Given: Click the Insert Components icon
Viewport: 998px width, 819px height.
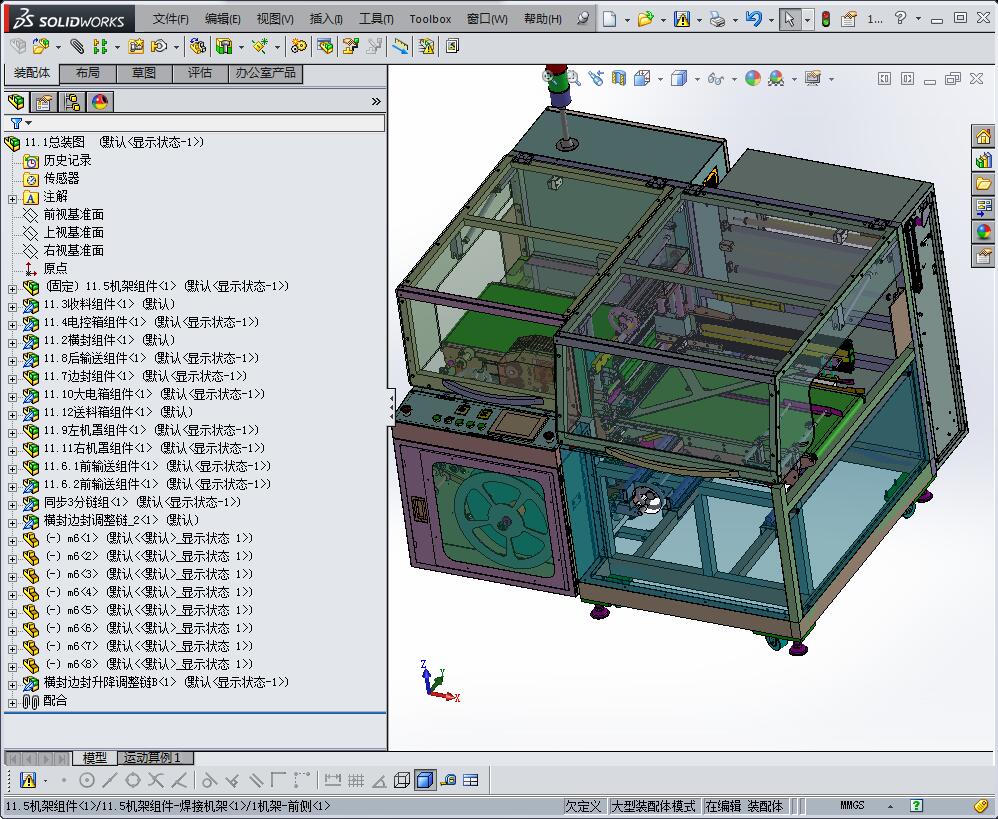Looking at the screenshot, I should coord(40,46).
